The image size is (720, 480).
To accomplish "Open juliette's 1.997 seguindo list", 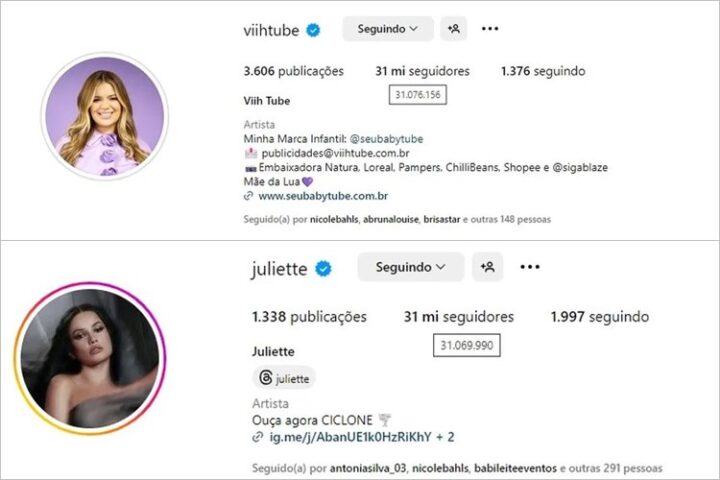I will [x=600, y=316].
